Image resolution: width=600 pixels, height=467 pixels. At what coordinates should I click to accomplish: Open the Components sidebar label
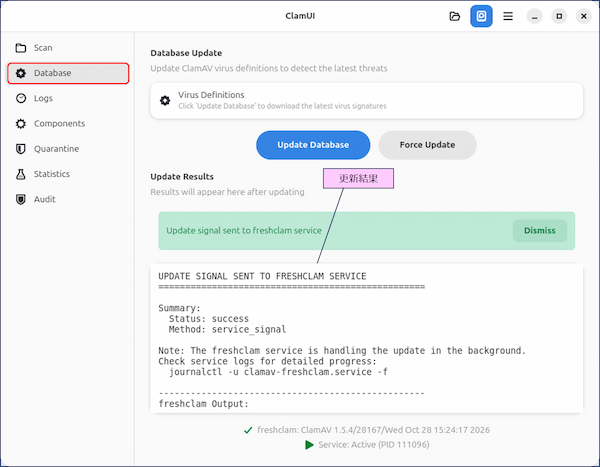(59, 124)
